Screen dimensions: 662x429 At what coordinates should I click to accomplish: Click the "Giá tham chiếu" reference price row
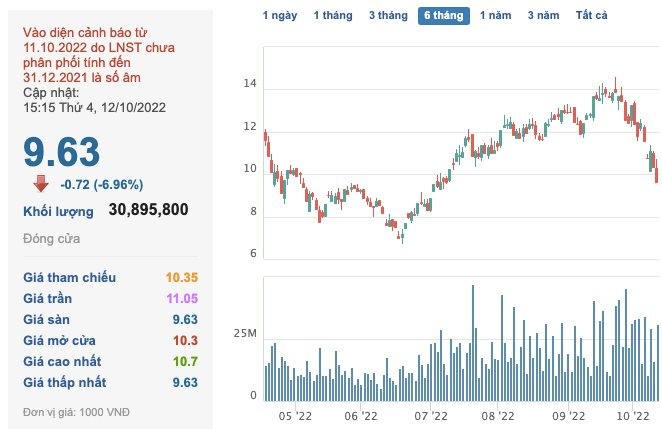point(70,276)
